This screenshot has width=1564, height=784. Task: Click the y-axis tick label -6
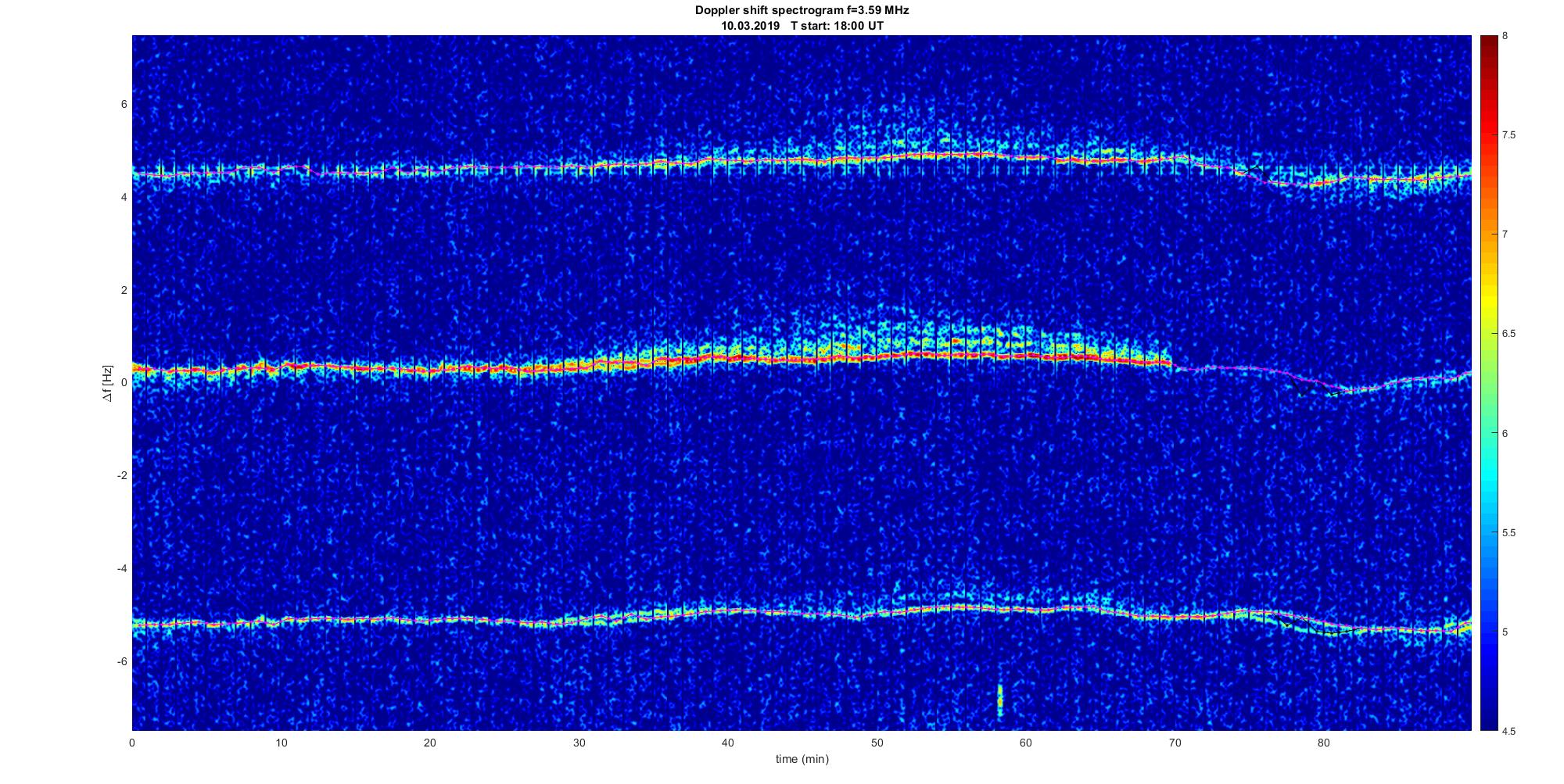click(x=123, y=662)
